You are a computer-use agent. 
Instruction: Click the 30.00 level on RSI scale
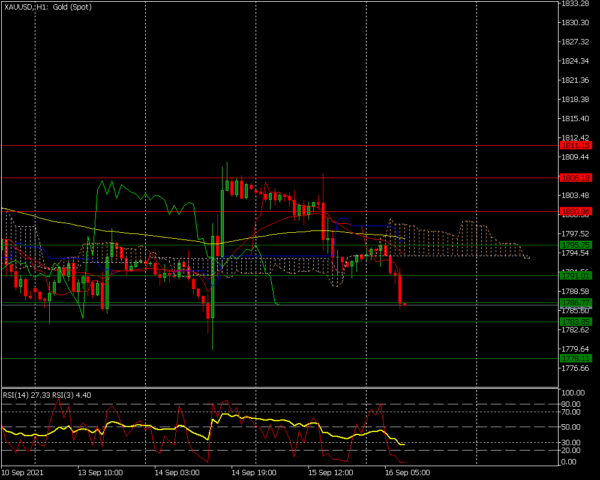pos(571,442)
